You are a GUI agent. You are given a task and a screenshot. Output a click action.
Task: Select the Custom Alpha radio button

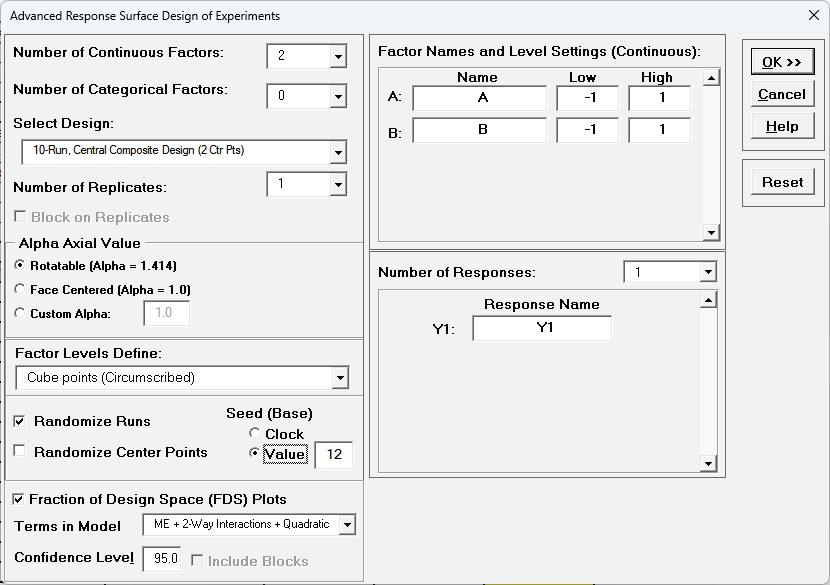[21, 314]
